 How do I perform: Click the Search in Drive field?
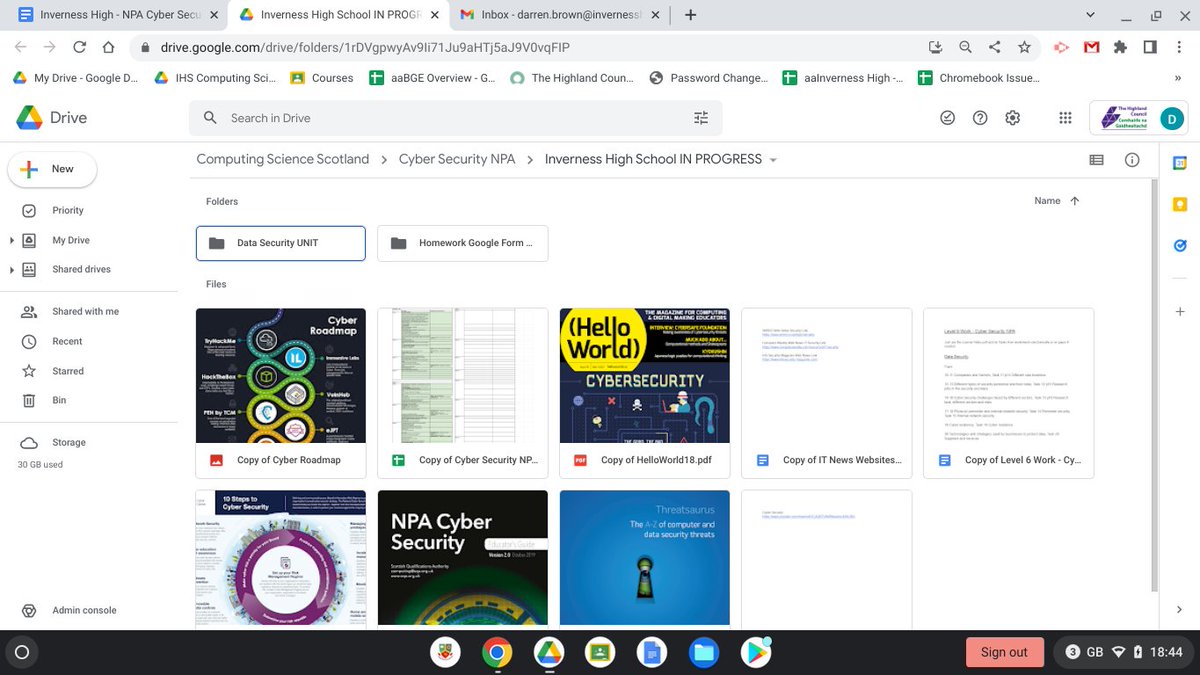click(455, 118)
